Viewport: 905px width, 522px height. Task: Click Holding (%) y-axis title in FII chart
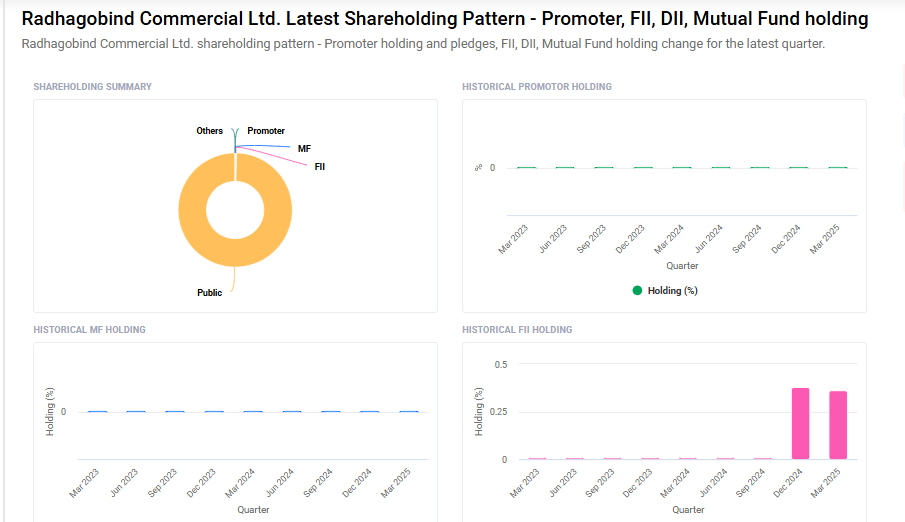[478, 412]
